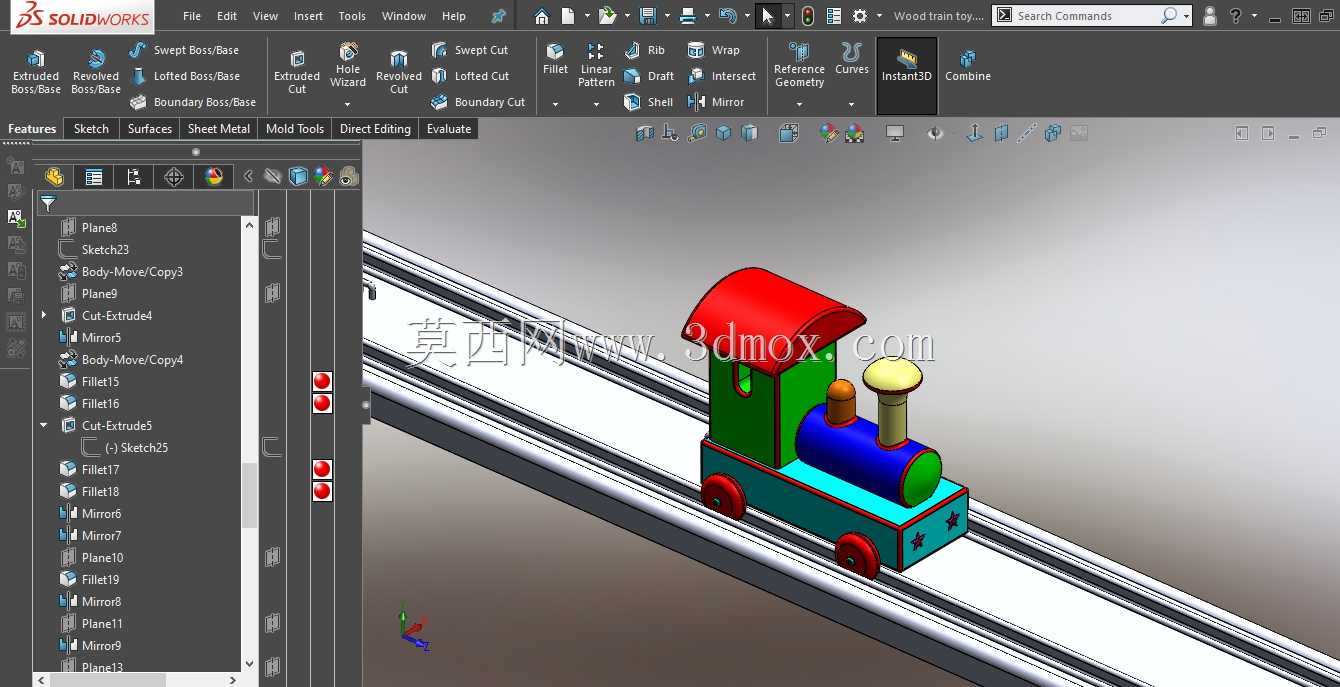Select the Linear Pattern tool
The height and width of the screenshot is (687, 1340).
(596, 65)
